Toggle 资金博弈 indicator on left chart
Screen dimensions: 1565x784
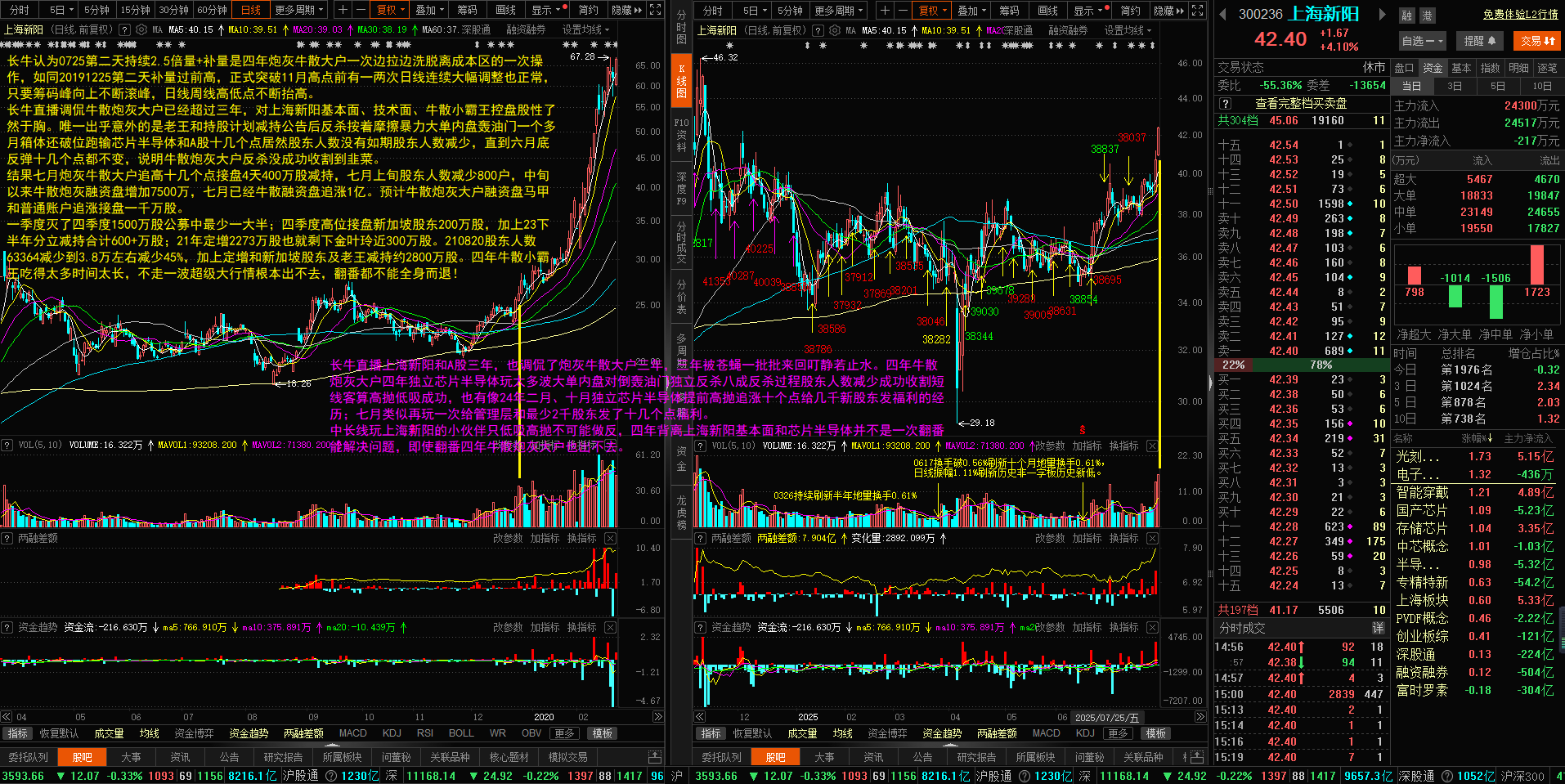pos(194,733)
